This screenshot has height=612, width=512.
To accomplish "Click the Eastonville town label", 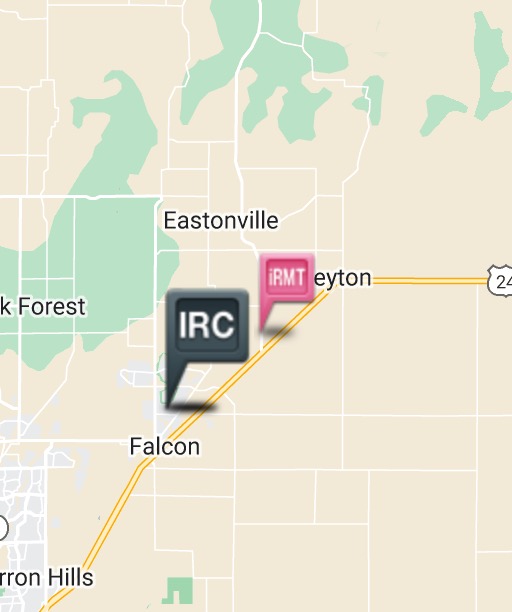I will pyautogui.click(x=221, y=221).
